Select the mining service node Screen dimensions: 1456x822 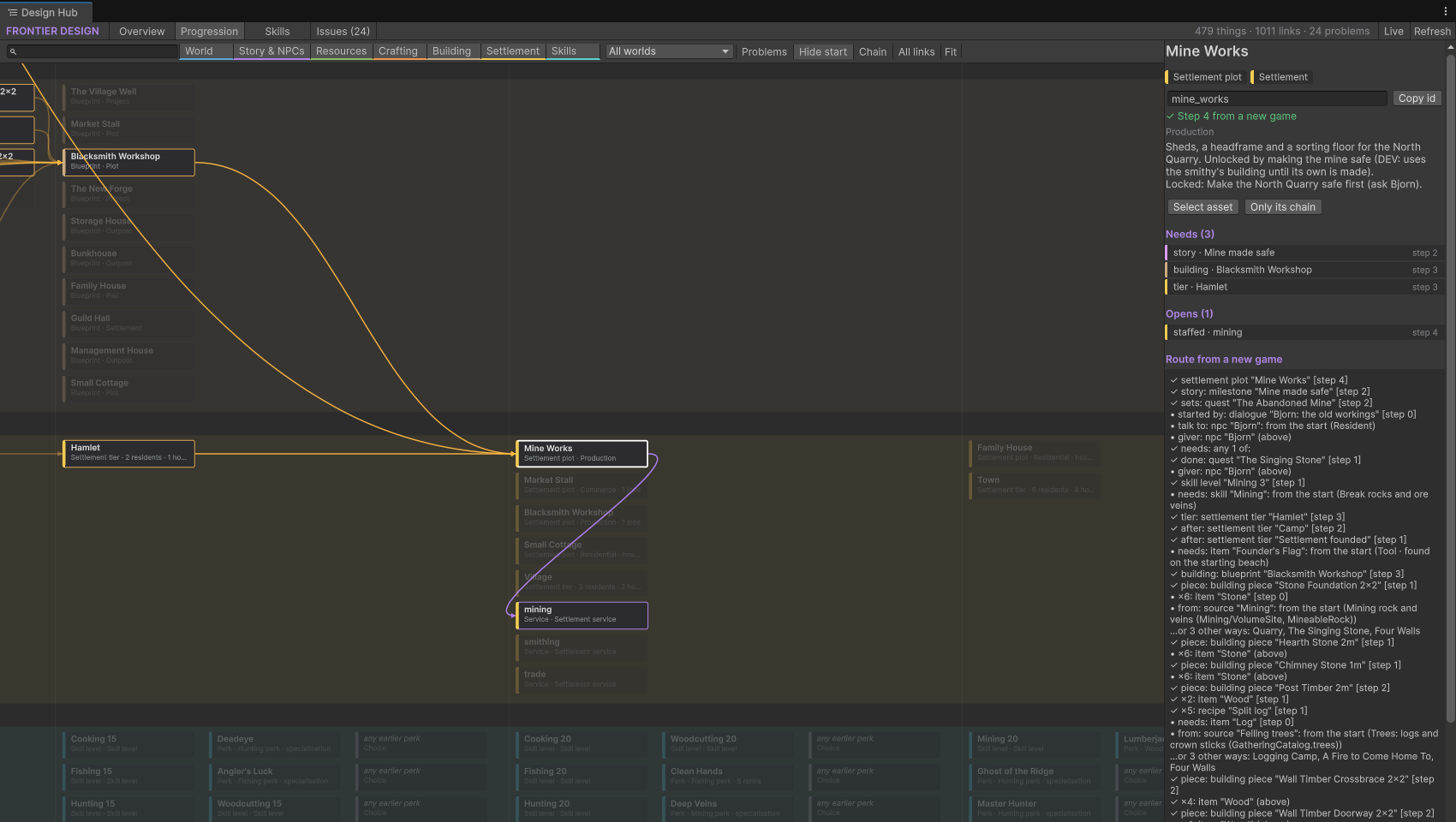click(582, 615)
